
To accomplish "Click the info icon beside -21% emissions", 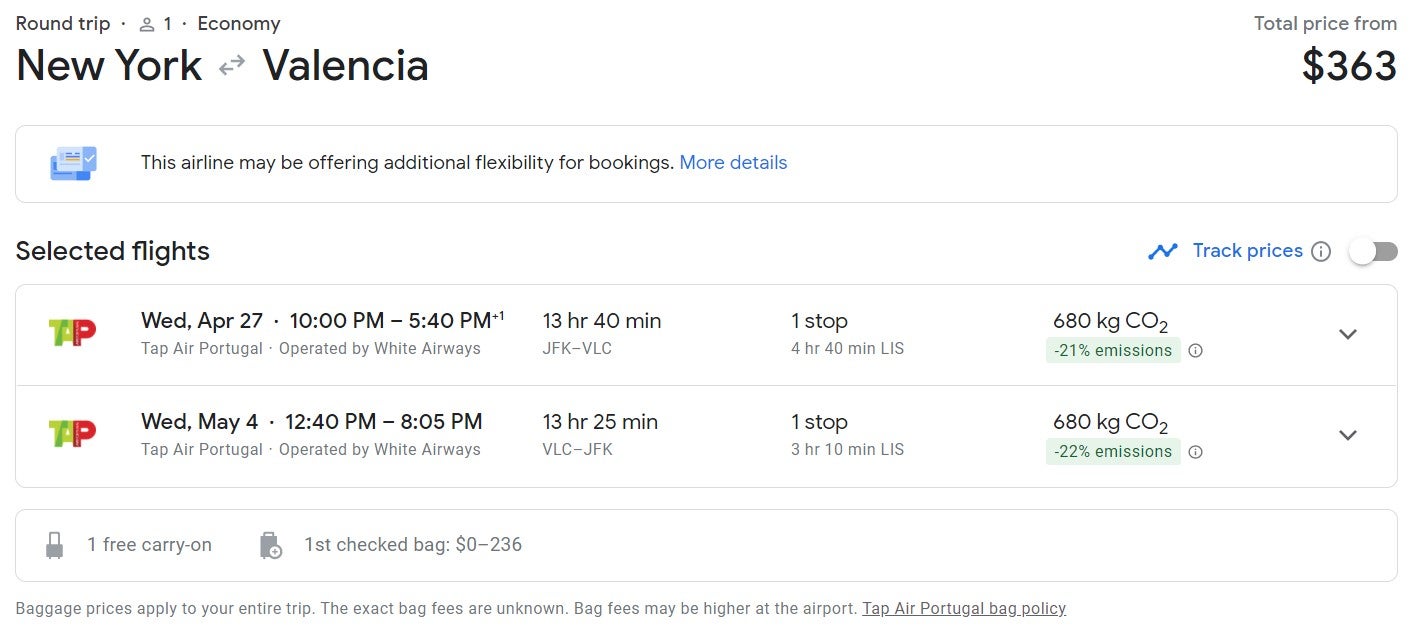I will pyautogui.click(x=1195, y=351).
